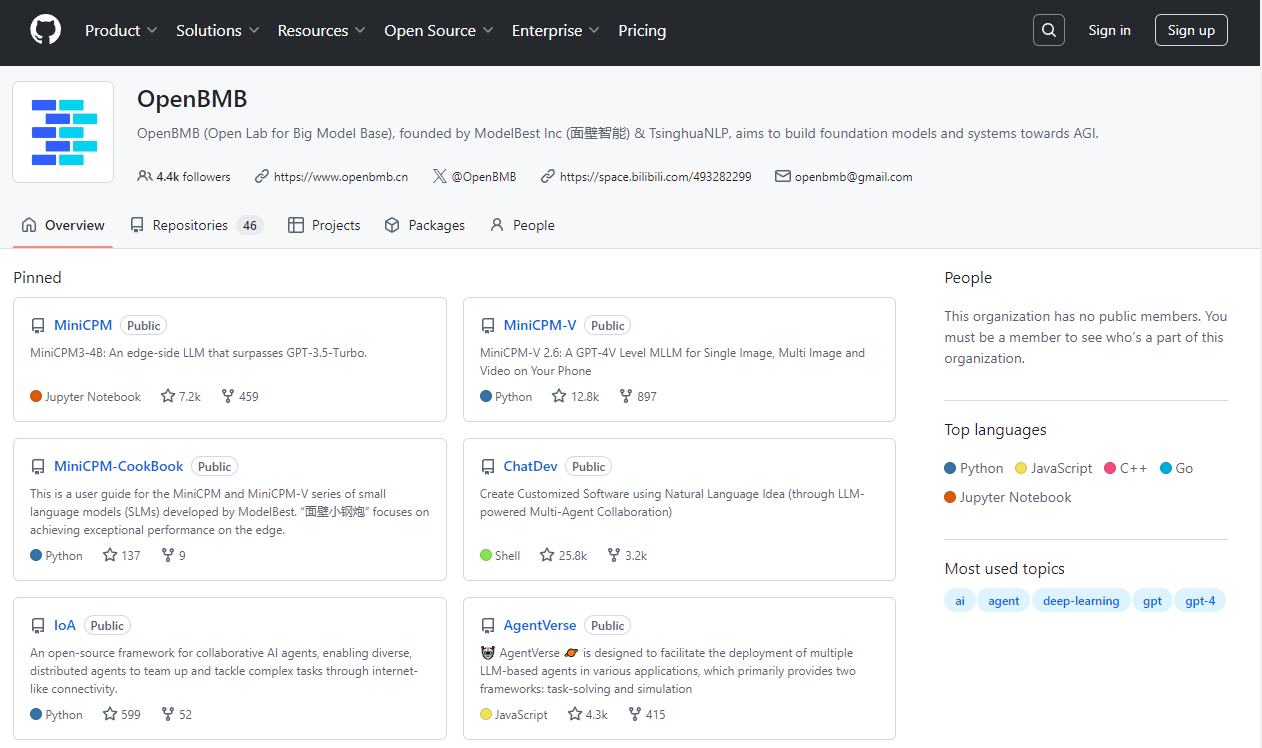Click the X logo next to @OpenBMB
The image size is (1262, 748).
point(440,176)
